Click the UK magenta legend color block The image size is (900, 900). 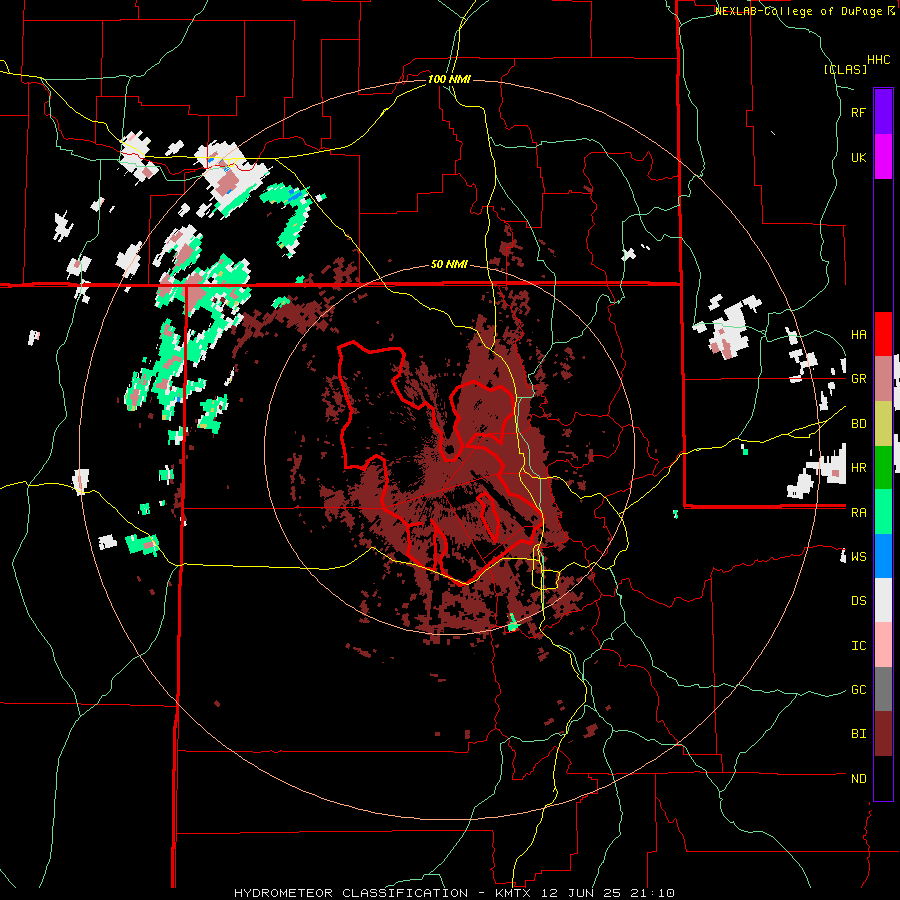coord(883,157)
